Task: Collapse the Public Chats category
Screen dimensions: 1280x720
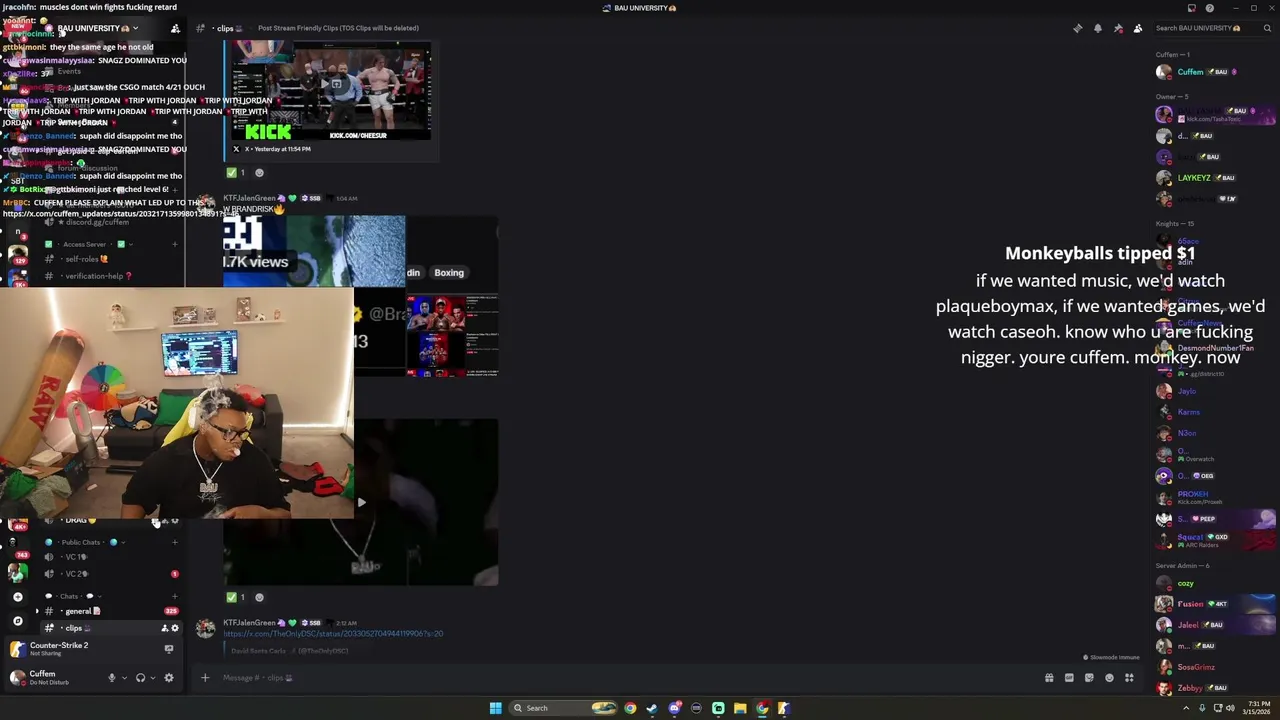Action: [x=85, y=542]
